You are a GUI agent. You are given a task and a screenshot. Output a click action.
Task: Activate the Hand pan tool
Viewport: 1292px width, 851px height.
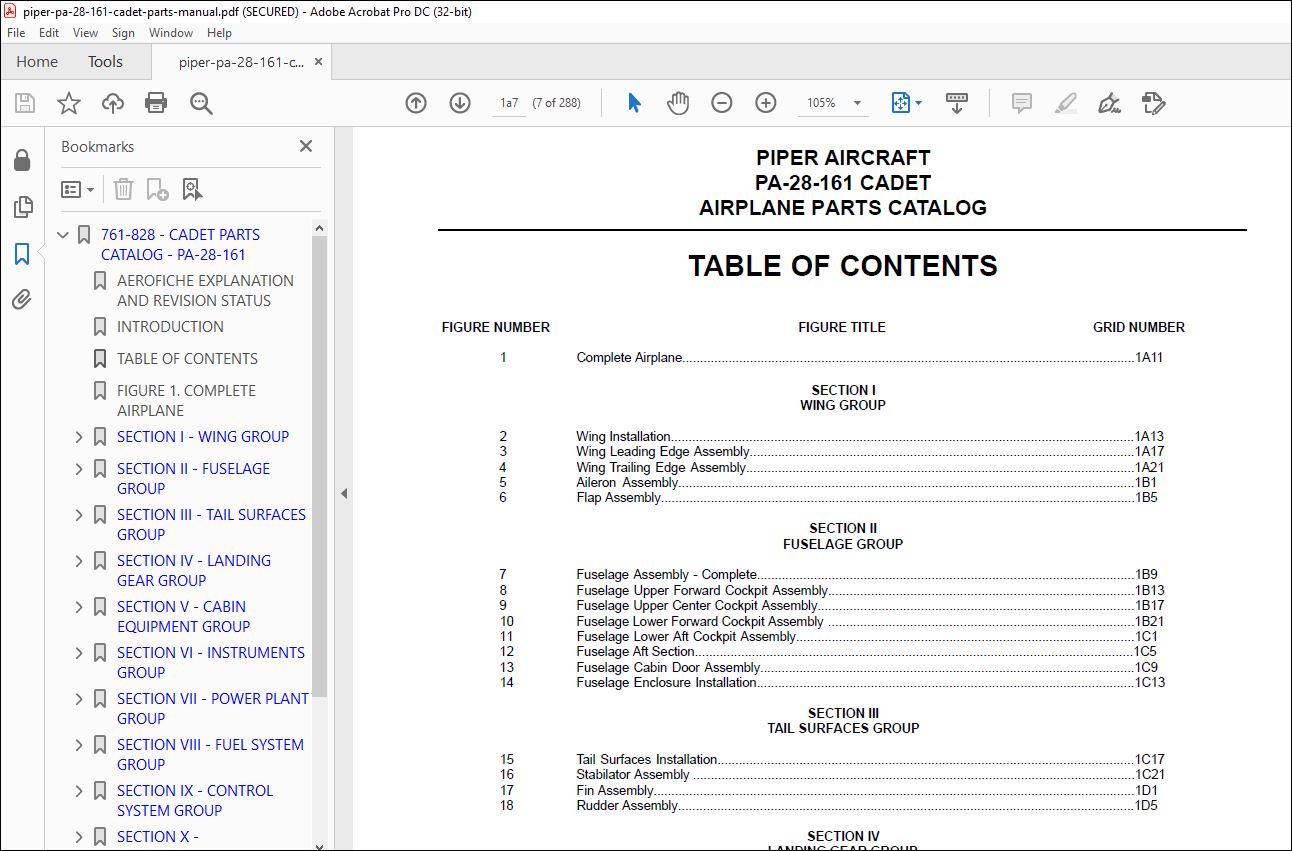click(678, 103)
